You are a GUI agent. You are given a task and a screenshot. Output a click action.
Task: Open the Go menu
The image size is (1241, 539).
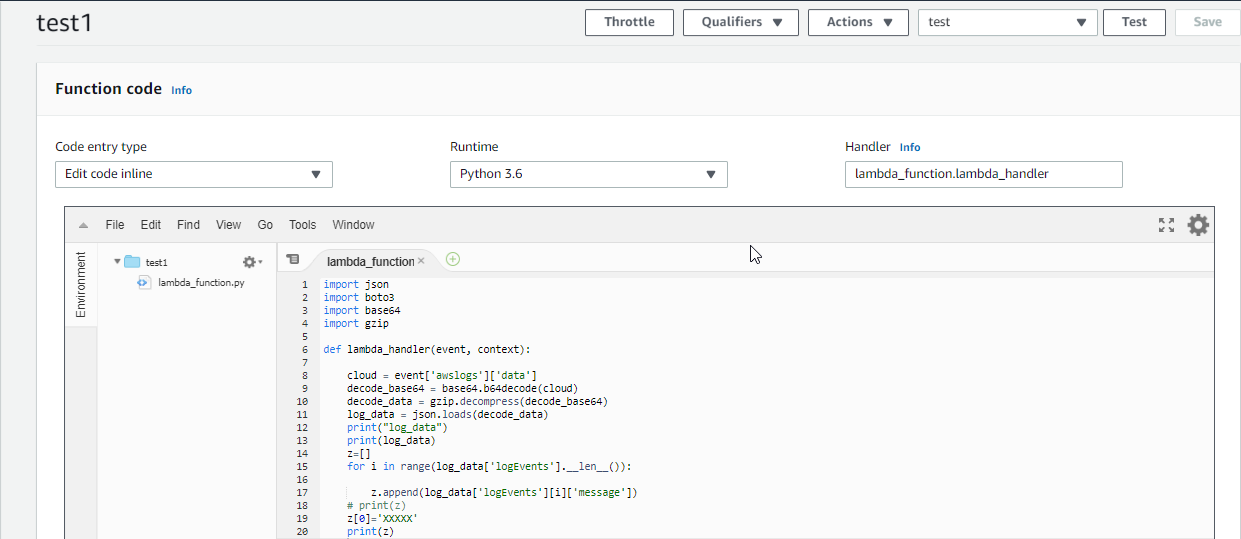pyautogui.click(x=265, y=225)
